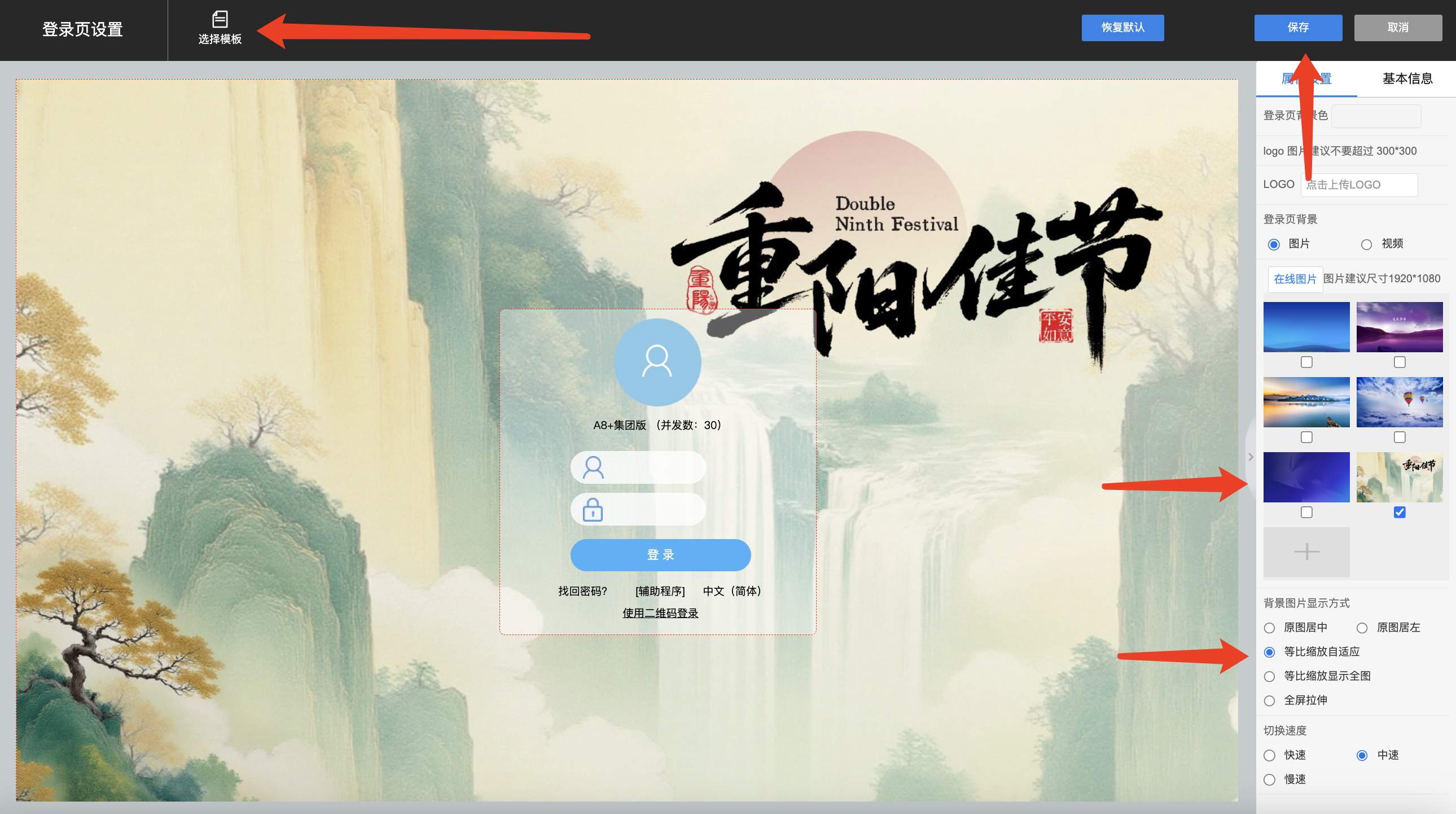
Task: Set switching speed to 快速
Action: click(1269, 755)
